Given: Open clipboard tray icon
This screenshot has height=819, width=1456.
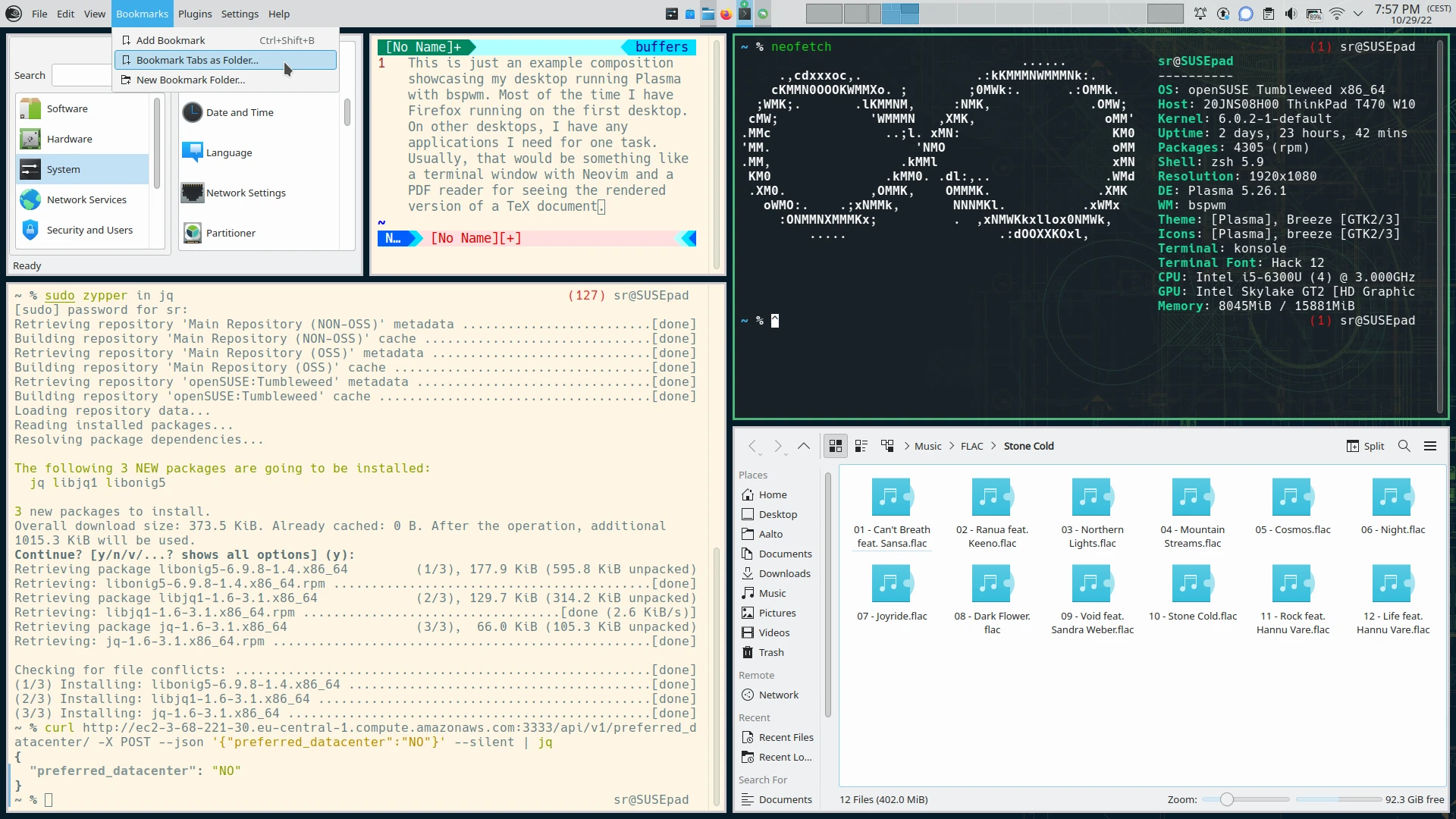Looking at the screenshot, I should click(x=1268, y=14).
